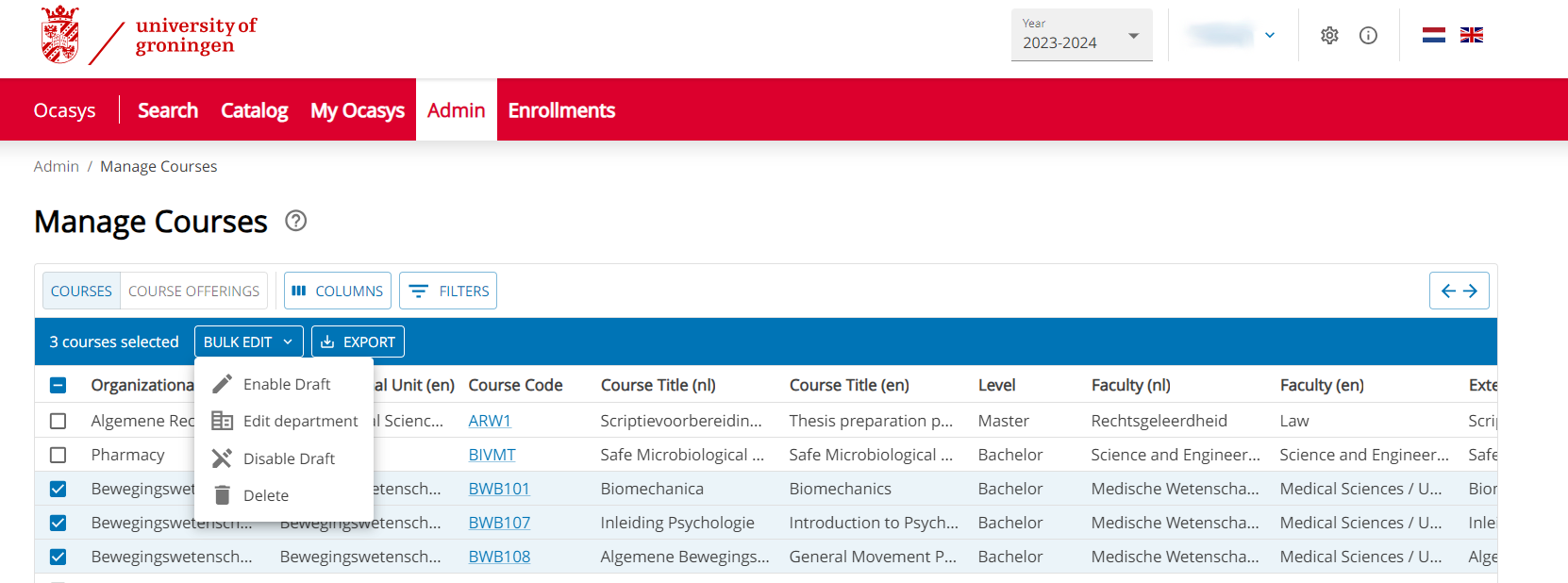Click help icon beside Manage Courses
Viewport: 1568px width, 583px height.
tap(295, 221)
